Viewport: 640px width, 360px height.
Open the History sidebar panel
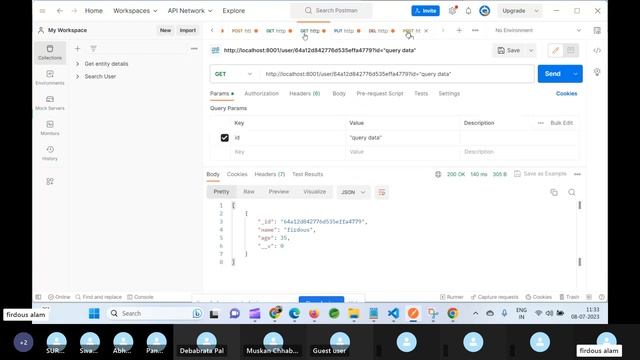[x=50, y=153]
